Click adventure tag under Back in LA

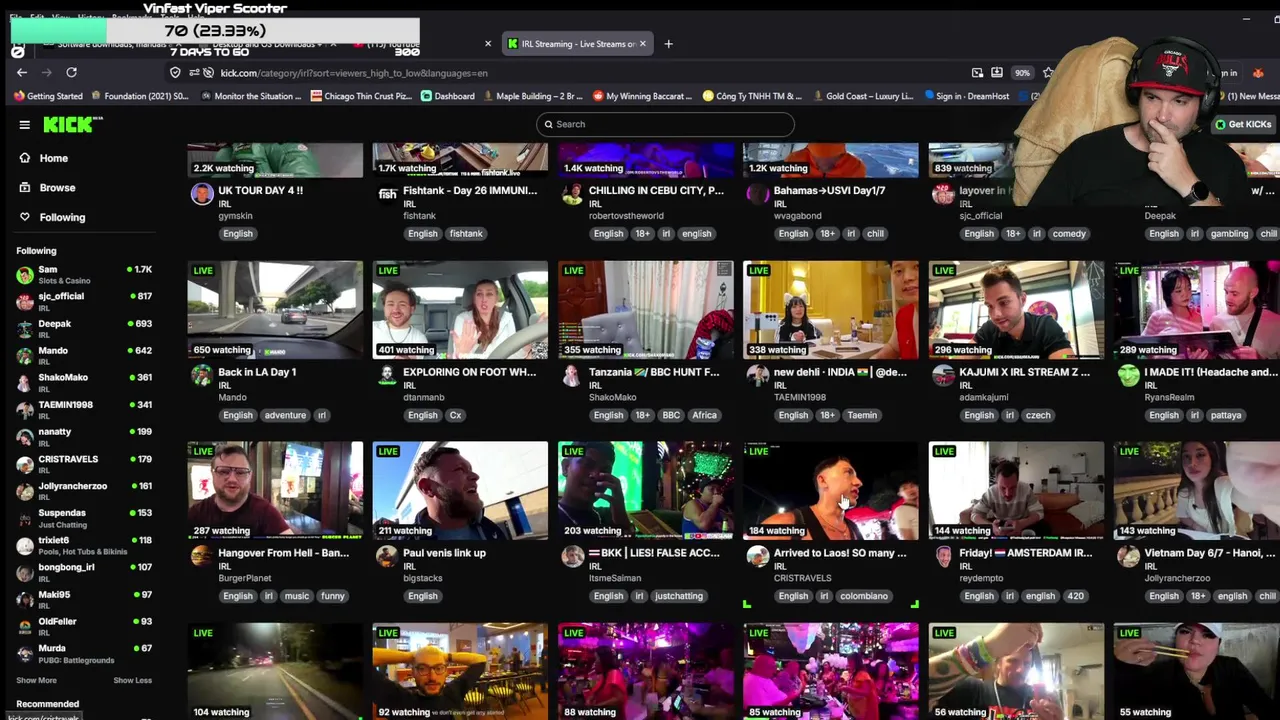point(285,415)
